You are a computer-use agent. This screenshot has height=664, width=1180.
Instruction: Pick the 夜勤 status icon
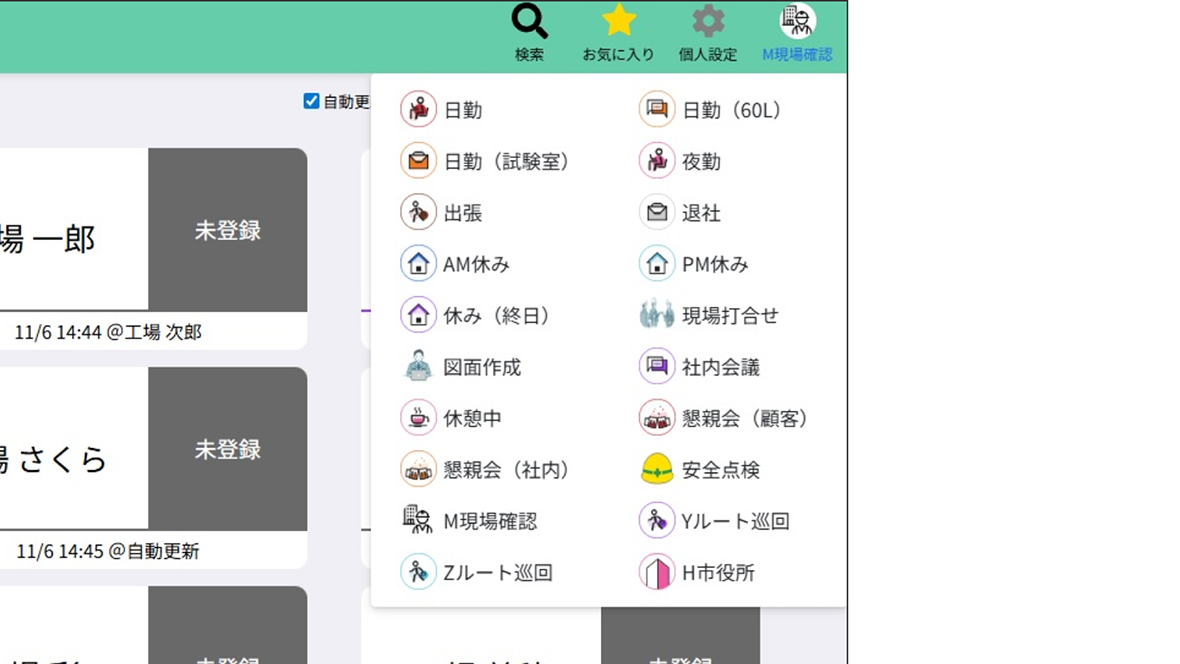[657, 161]
